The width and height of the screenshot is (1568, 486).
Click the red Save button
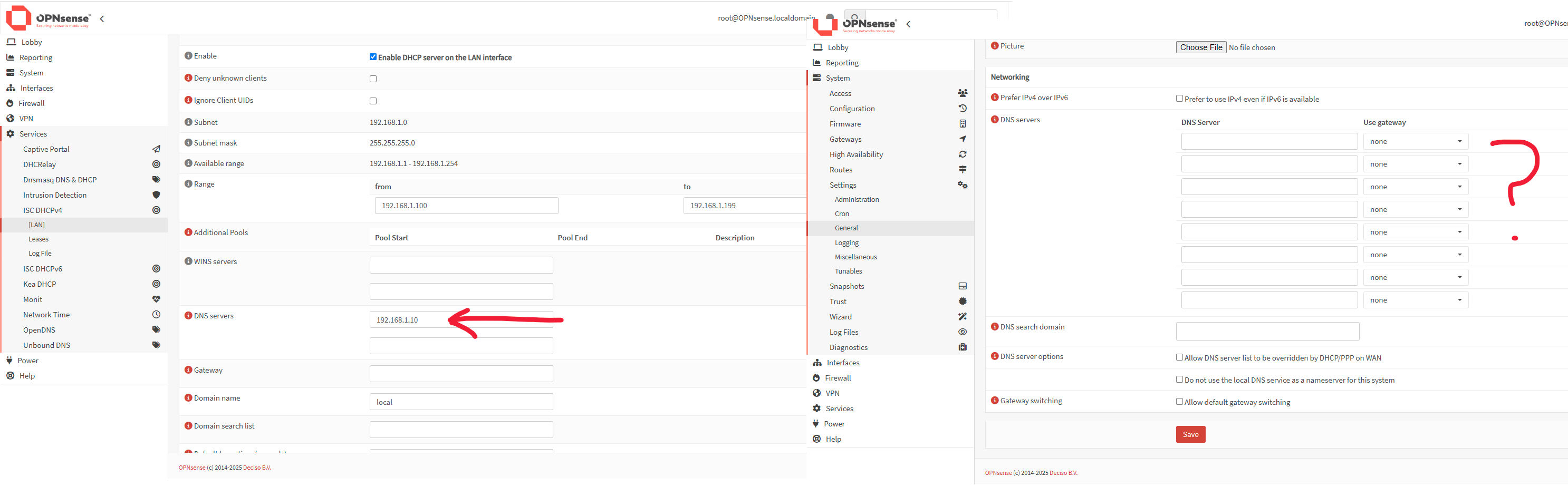[x=1190, y=434]
